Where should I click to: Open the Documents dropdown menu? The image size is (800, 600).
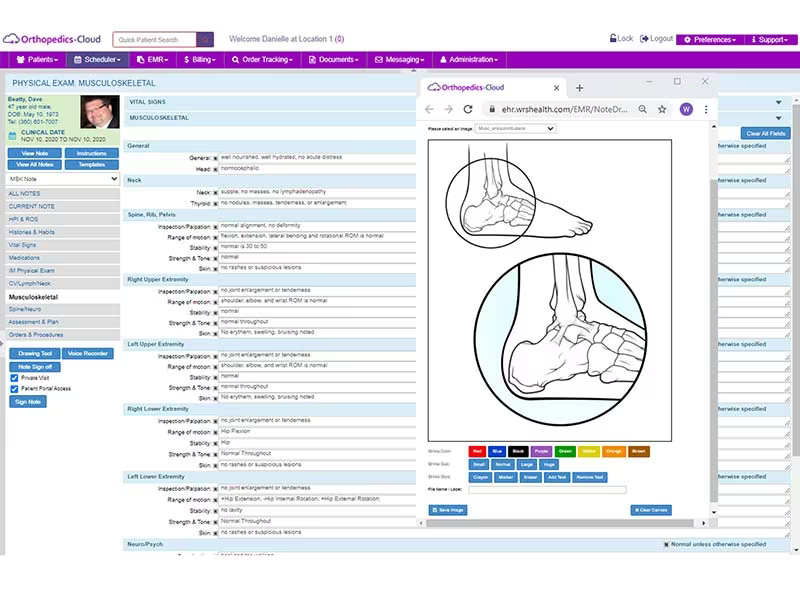pos(334,60)
